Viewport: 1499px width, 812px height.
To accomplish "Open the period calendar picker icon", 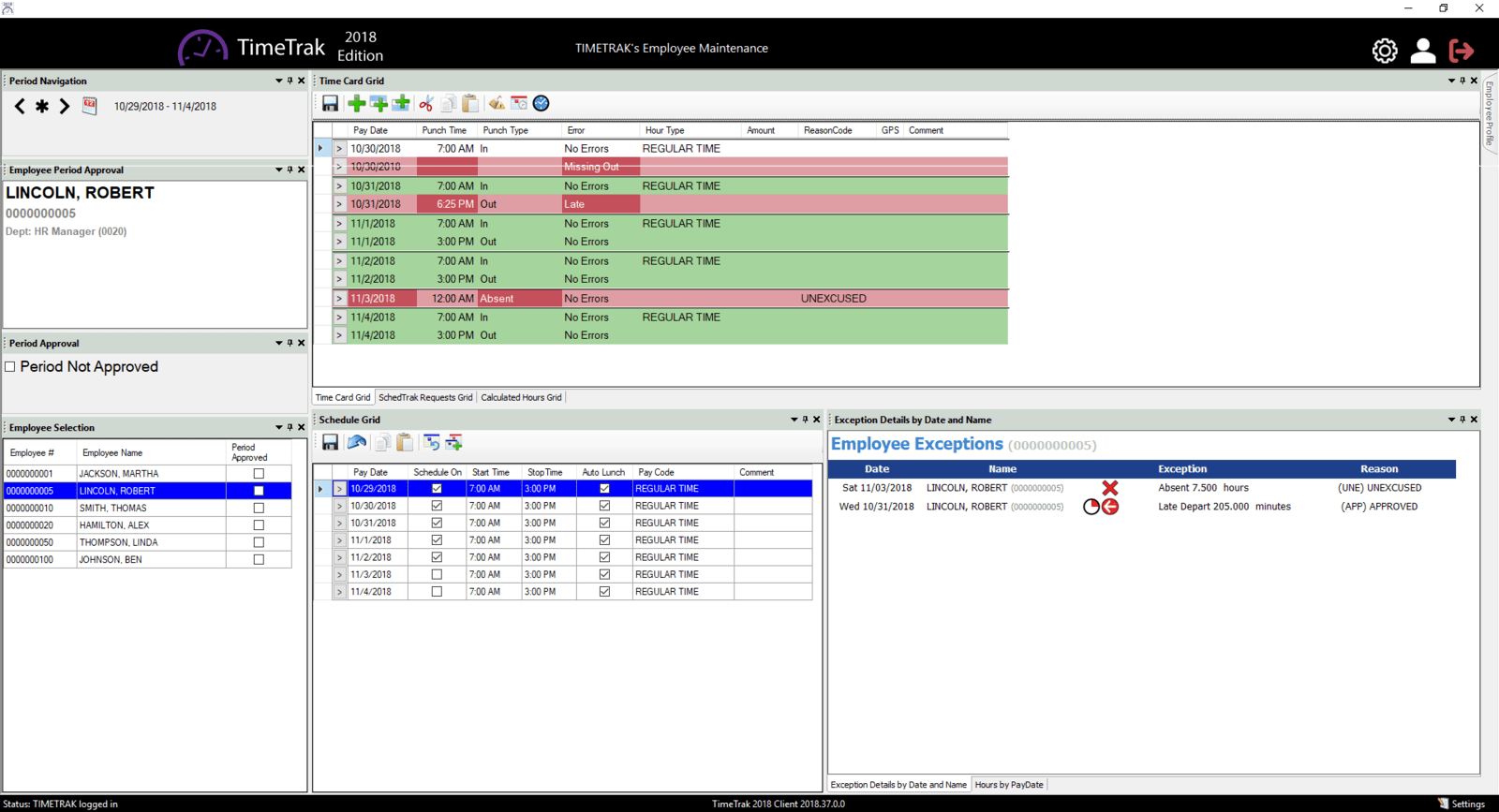I will point(90,106).
